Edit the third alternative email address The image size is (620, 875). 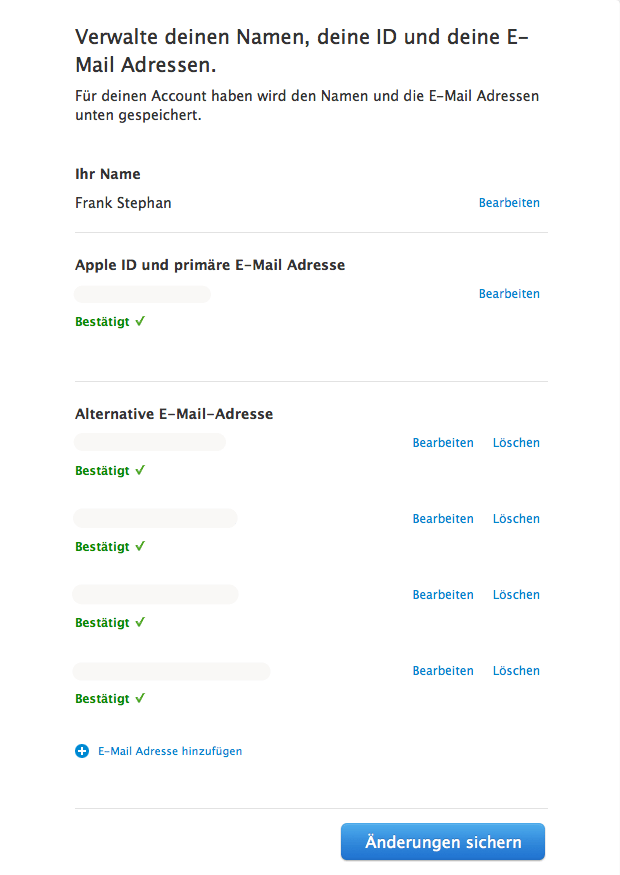pos(443,594)
